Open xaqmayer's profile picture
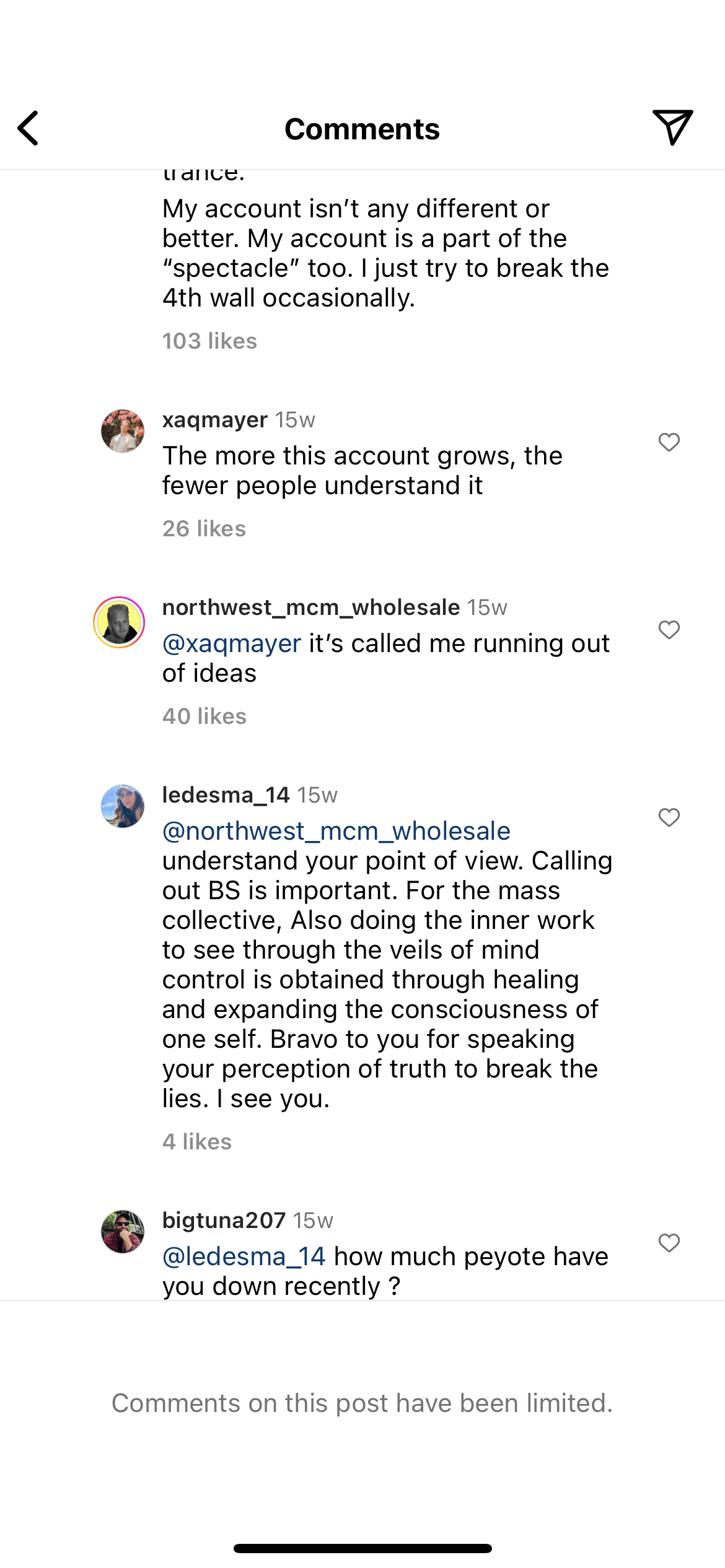The image size is (725, 1568). pos(123,431)
